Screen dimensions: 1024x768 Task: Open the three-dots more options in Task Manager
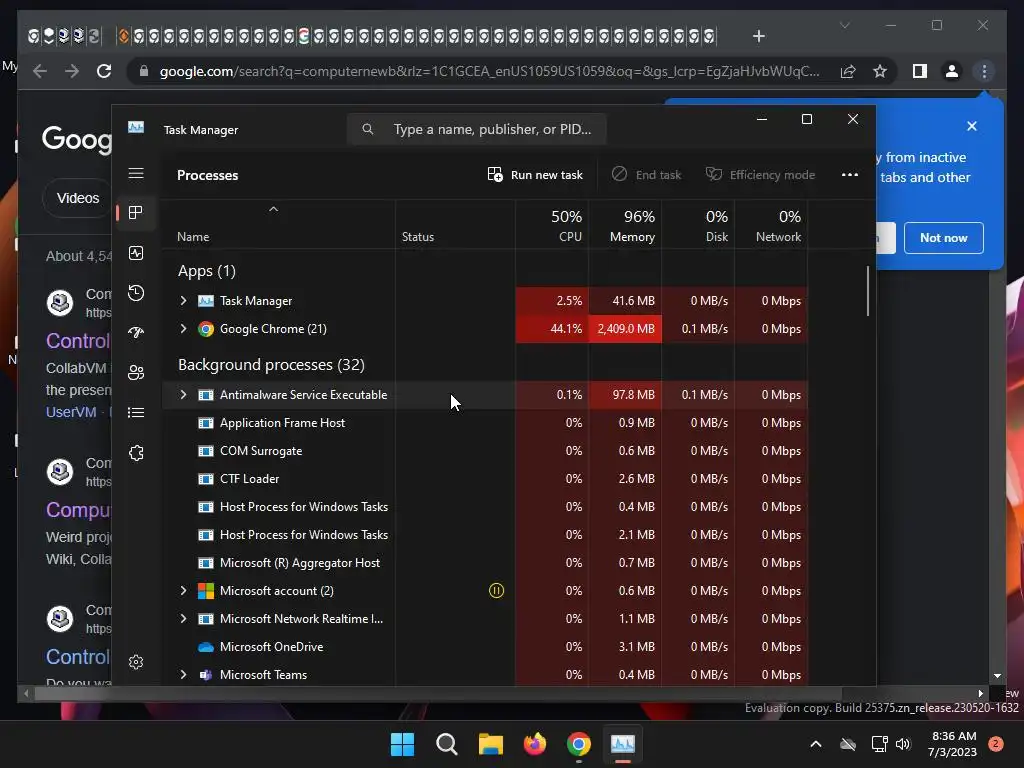click(x=850, y=174)
